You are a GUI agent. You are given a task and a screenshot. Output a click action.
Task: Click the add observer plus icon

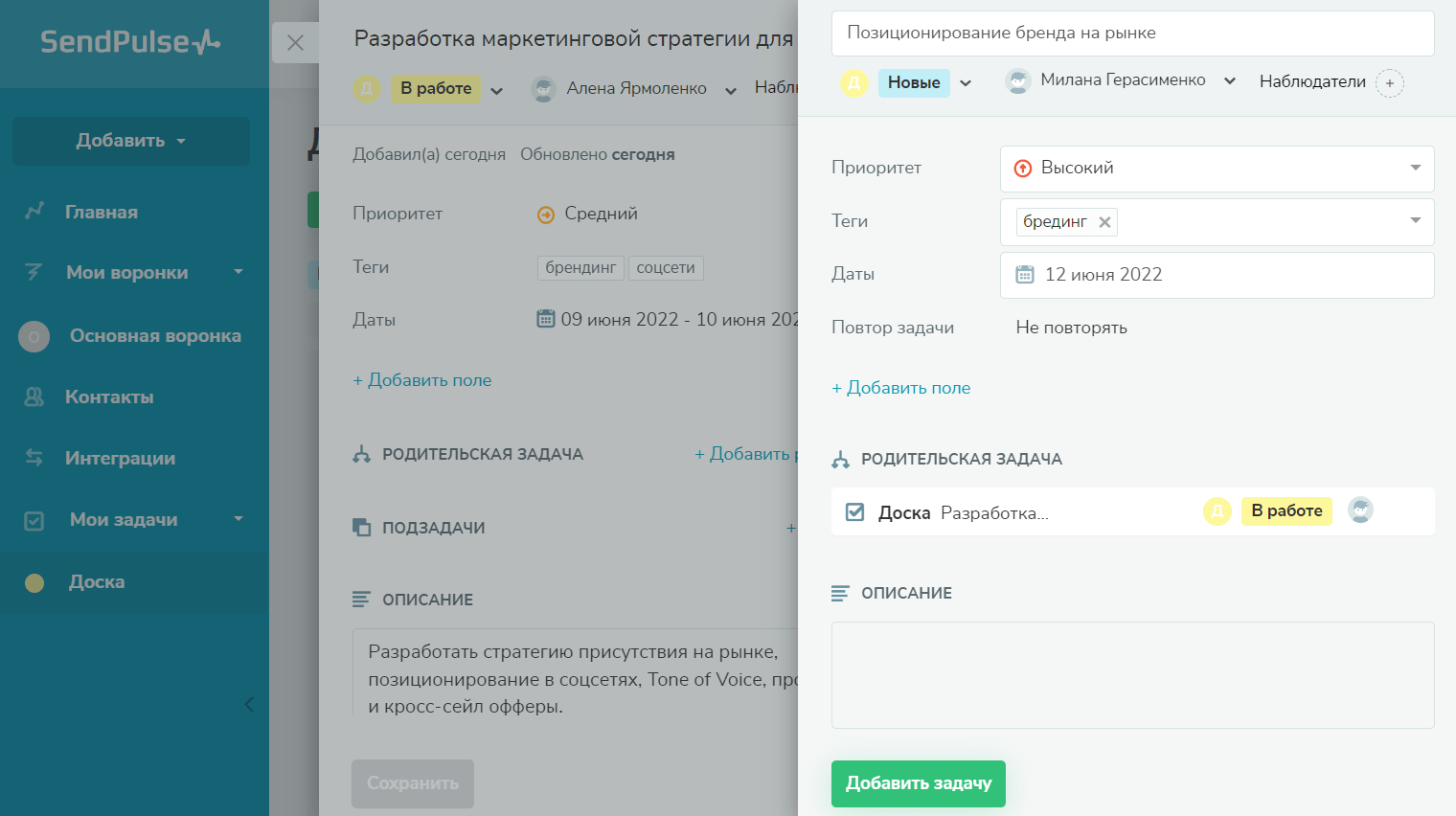(1389, 83)
